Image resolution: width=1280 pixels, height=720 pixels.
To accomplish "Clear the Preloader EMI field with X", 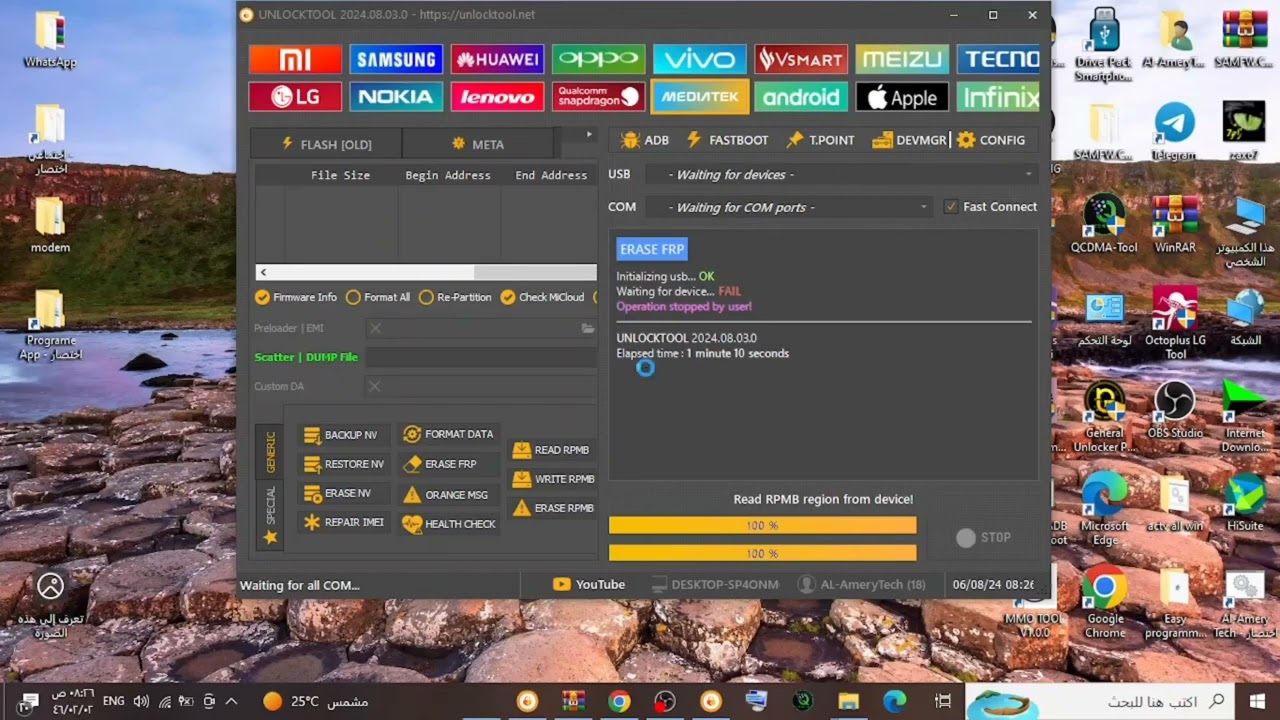I will 376,328.
